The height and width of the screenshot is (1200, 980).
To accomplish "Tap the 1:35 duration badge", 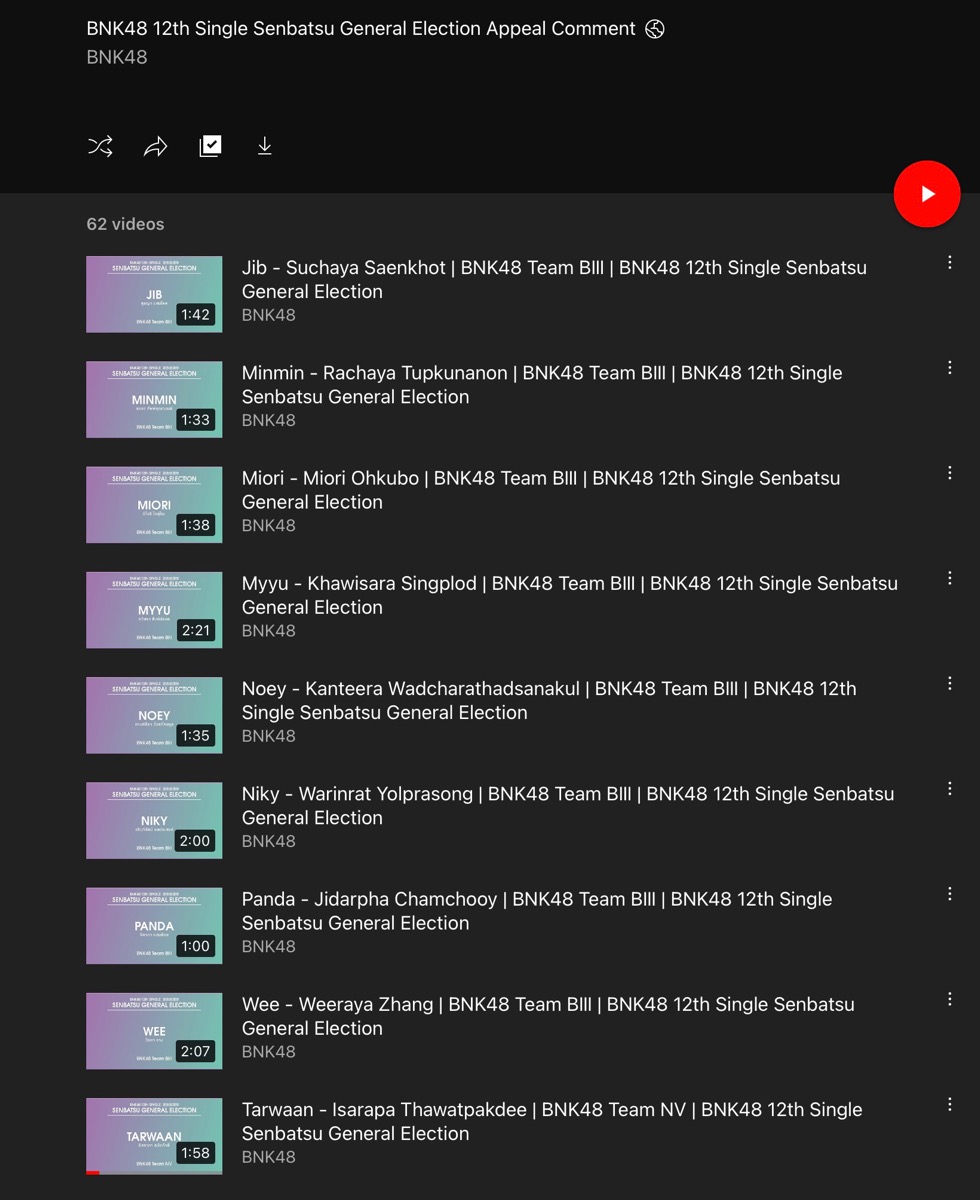I will pyautogui.click(x=196, y=735).
